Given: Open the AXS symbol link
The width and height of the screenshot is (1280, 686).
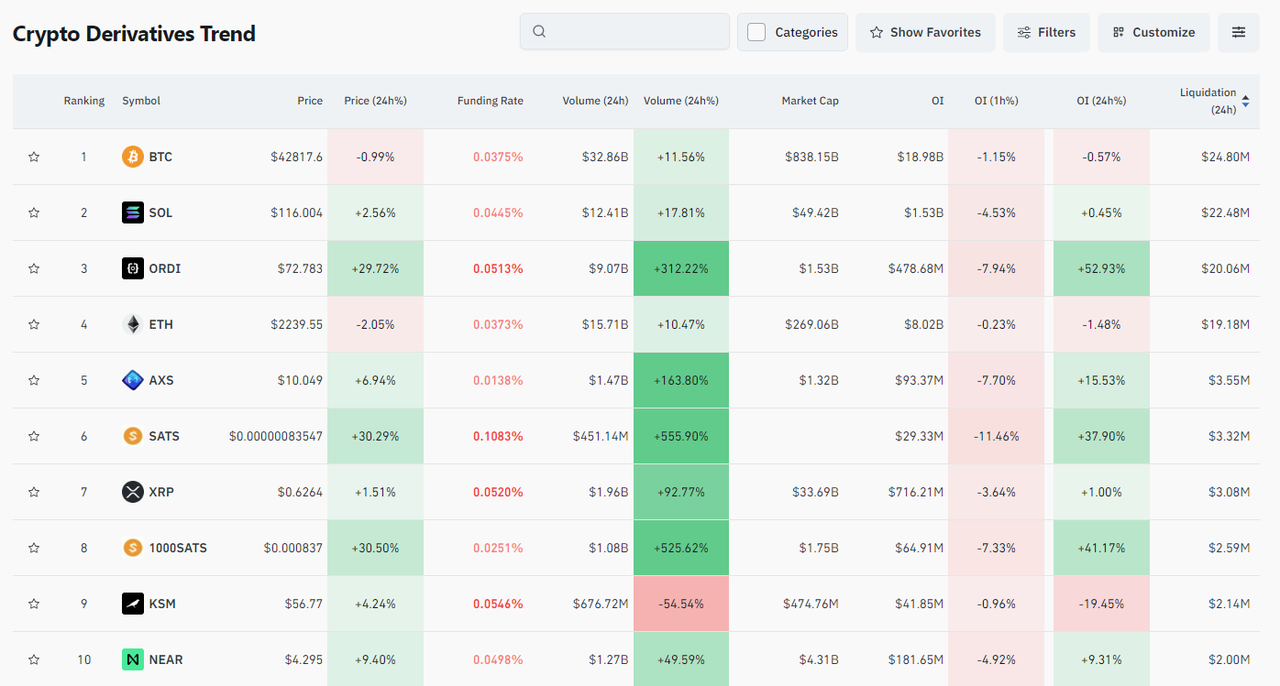Looking at the screenshot, I should click(161, 381).
